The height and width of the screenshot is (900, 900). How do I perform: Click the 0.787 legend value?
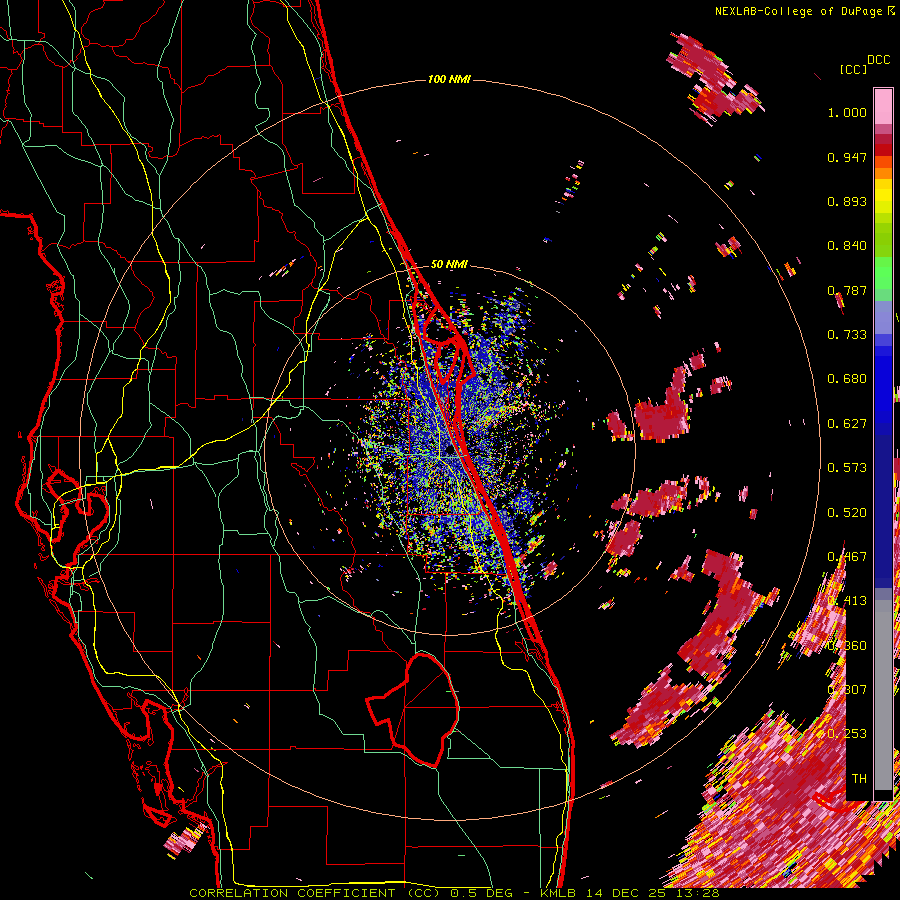[847, 290]
